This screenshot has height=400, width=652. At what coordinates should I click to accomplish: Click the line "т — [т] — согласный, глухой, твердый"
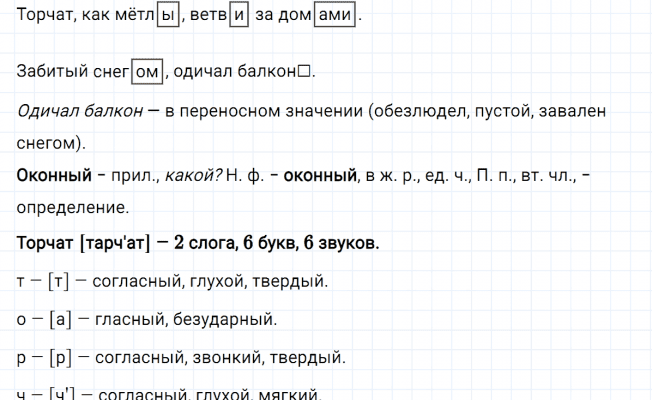pos(172,283)
